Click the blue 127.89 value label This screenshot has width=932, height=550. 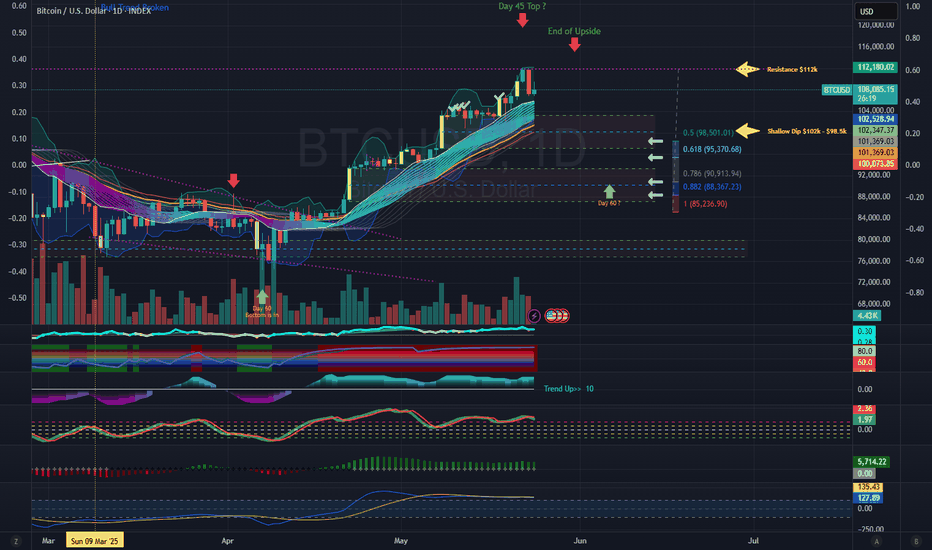pyautogui.click(x=868, y=498)
